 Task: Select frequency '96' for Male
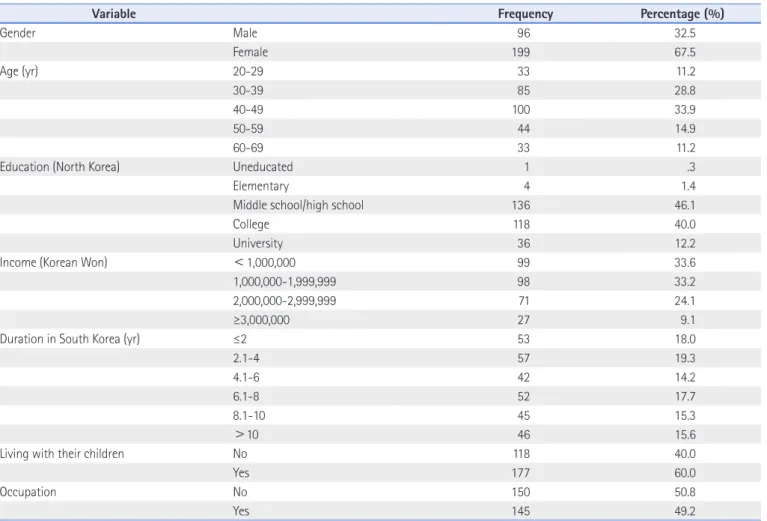523,33
